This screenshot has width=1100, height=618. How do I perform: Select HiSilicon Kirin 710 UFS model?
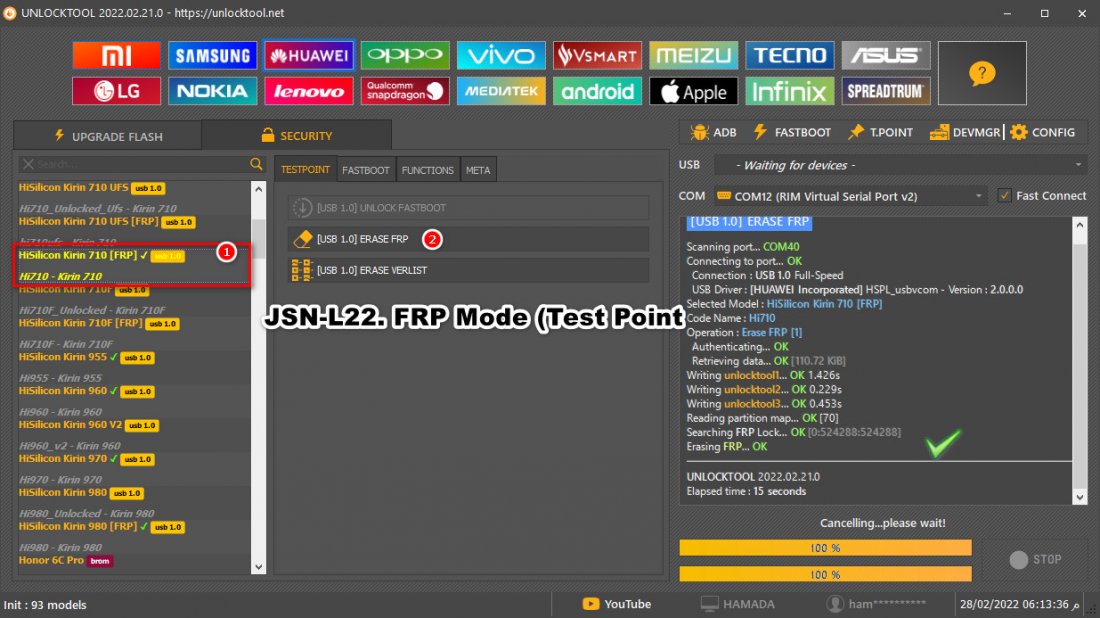(92, 188)
